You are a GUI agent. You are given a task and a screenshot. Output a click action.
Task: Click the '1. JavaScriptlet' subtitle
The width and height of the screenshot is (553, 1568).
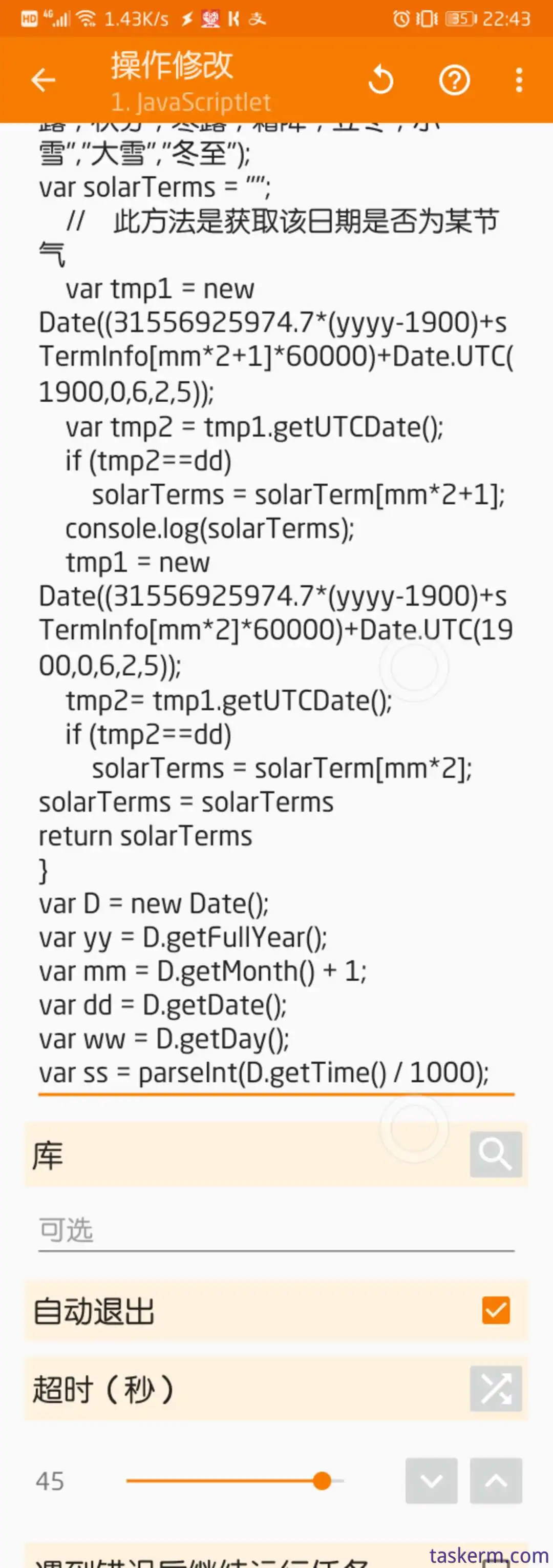point(190,102)
